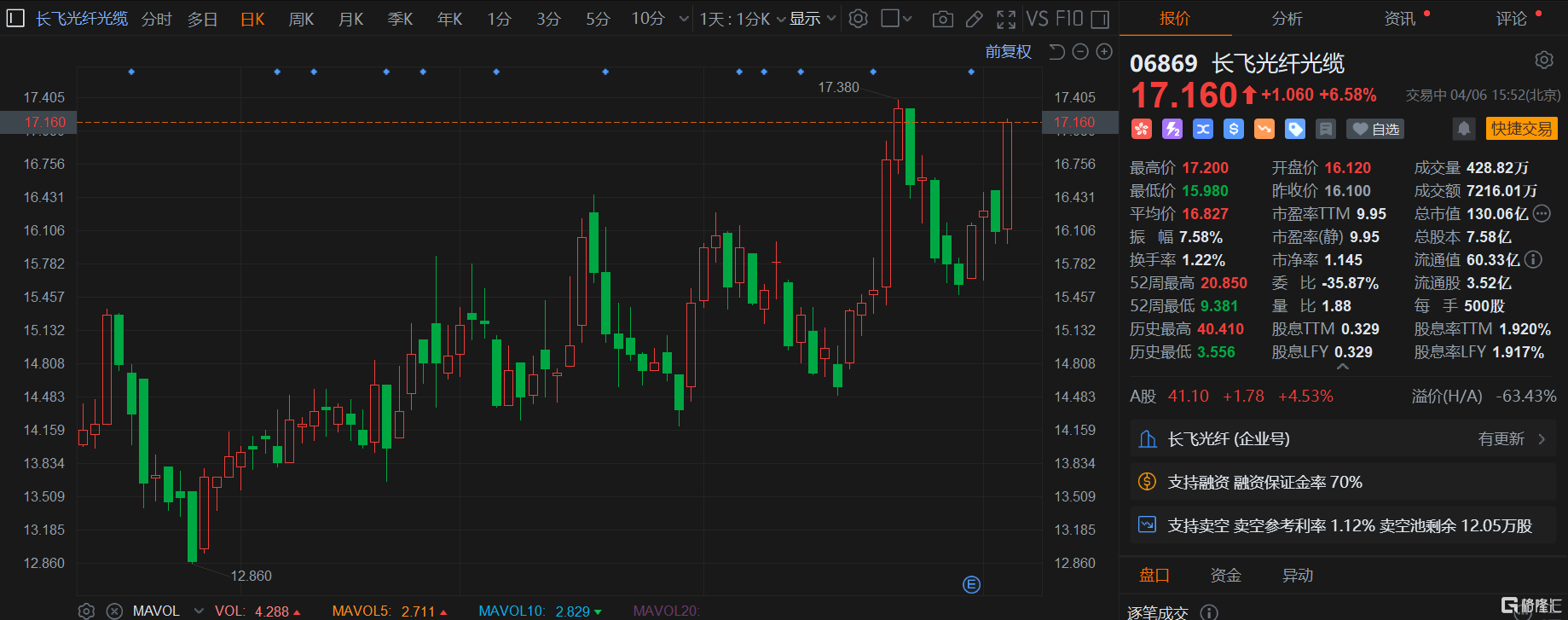Select 3分 three-minute chart
Viewport: 1568px width, 620px height.
tap(548, 19)
